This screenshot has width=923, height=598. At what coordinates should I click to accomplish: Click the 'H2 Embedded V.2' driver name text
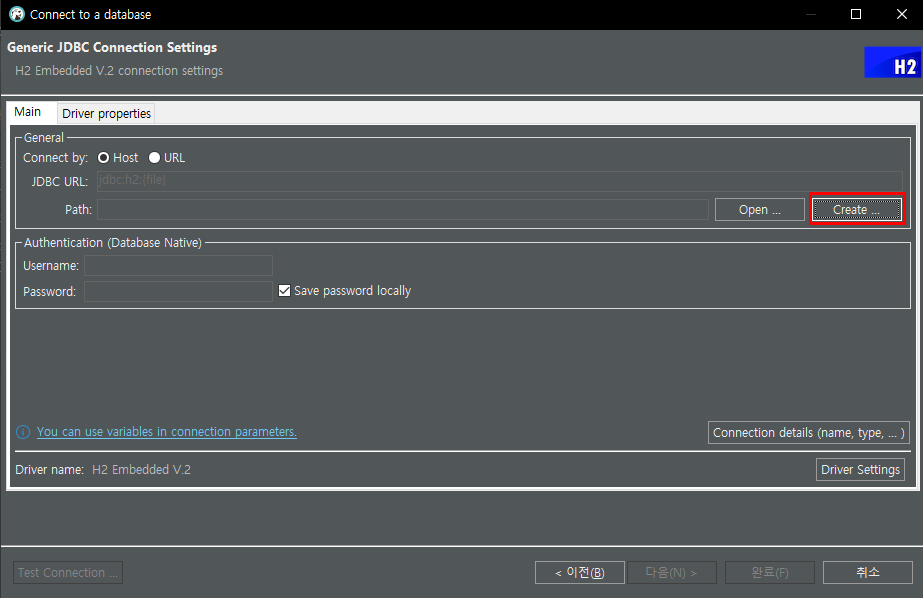[141, 470]
